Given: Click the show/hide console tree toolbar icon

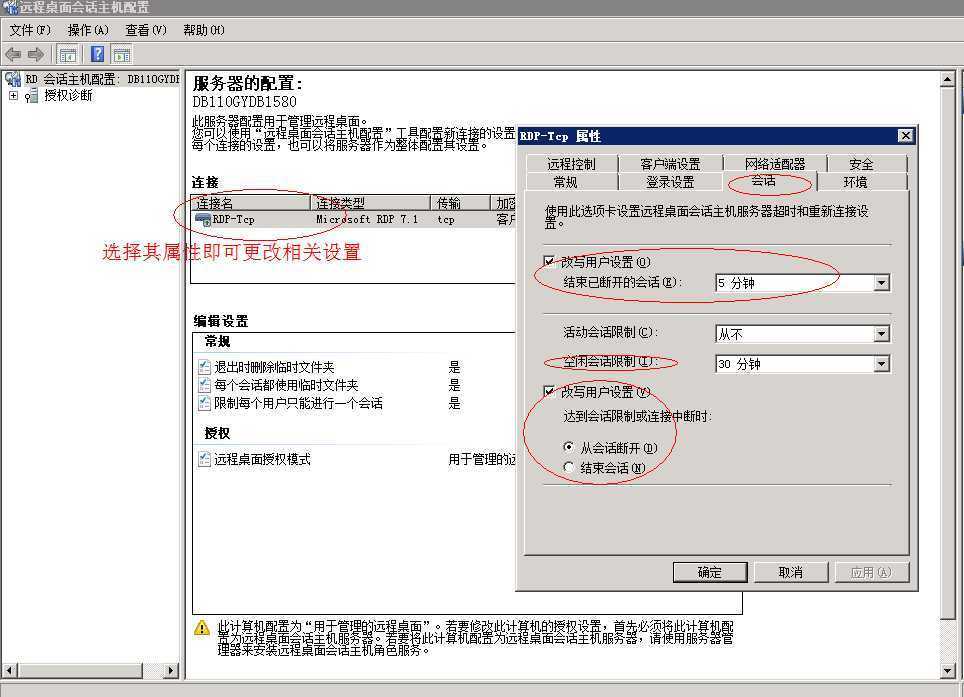Looking at the screenshot, I should click(68, 55).
